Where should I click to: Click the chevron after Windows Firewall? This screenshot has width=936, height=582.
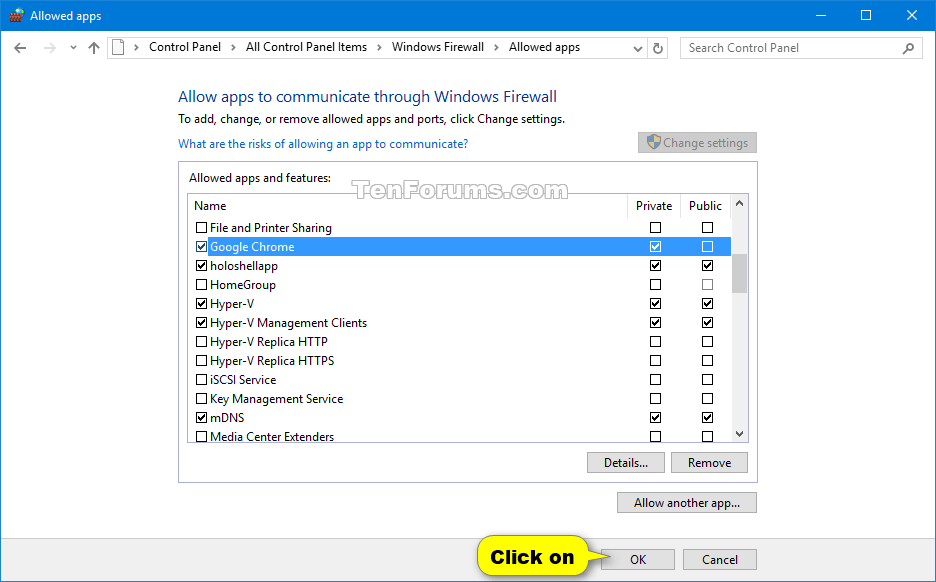click(495, 47)
